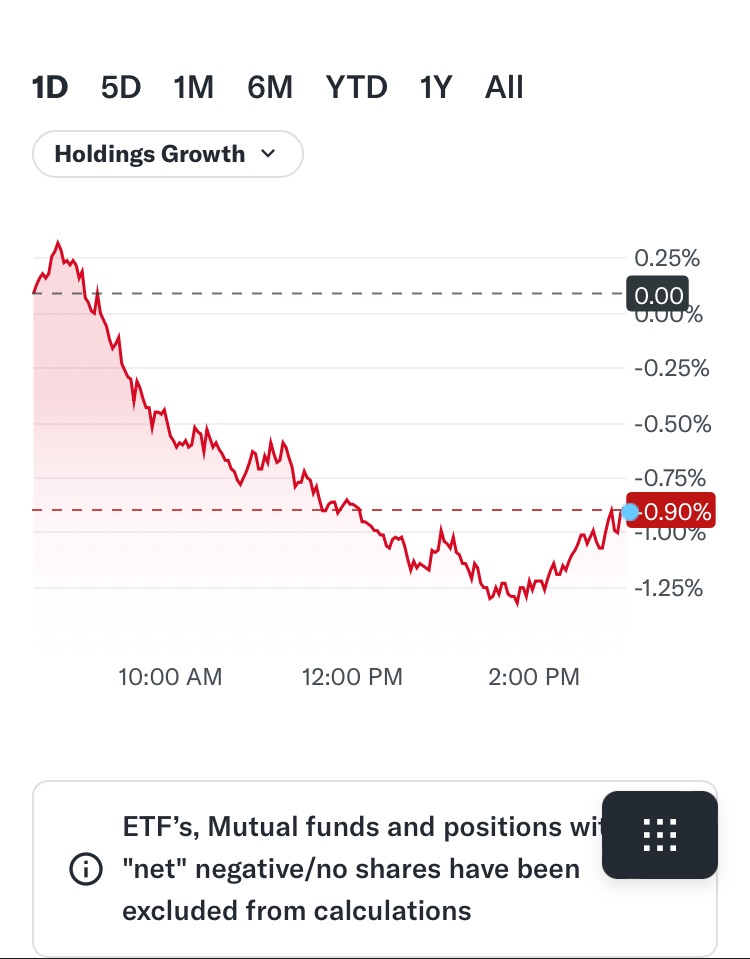Choose the 1Y time range
The image size is (750, 959).
click(x=436, y=88)
